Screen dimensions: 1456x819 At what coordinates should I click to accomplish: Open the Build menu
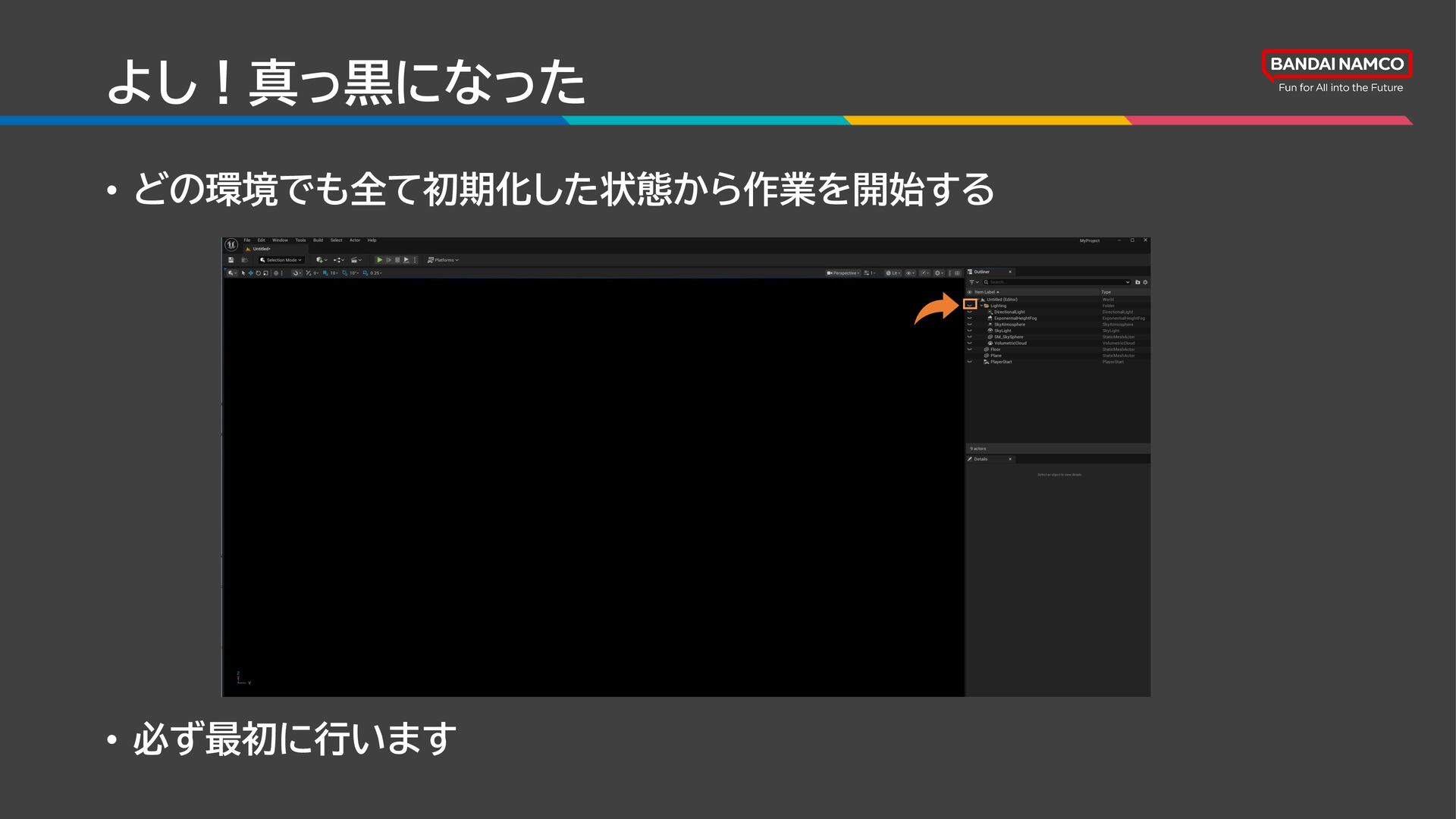pyautogui.click(x=318, y=240)
